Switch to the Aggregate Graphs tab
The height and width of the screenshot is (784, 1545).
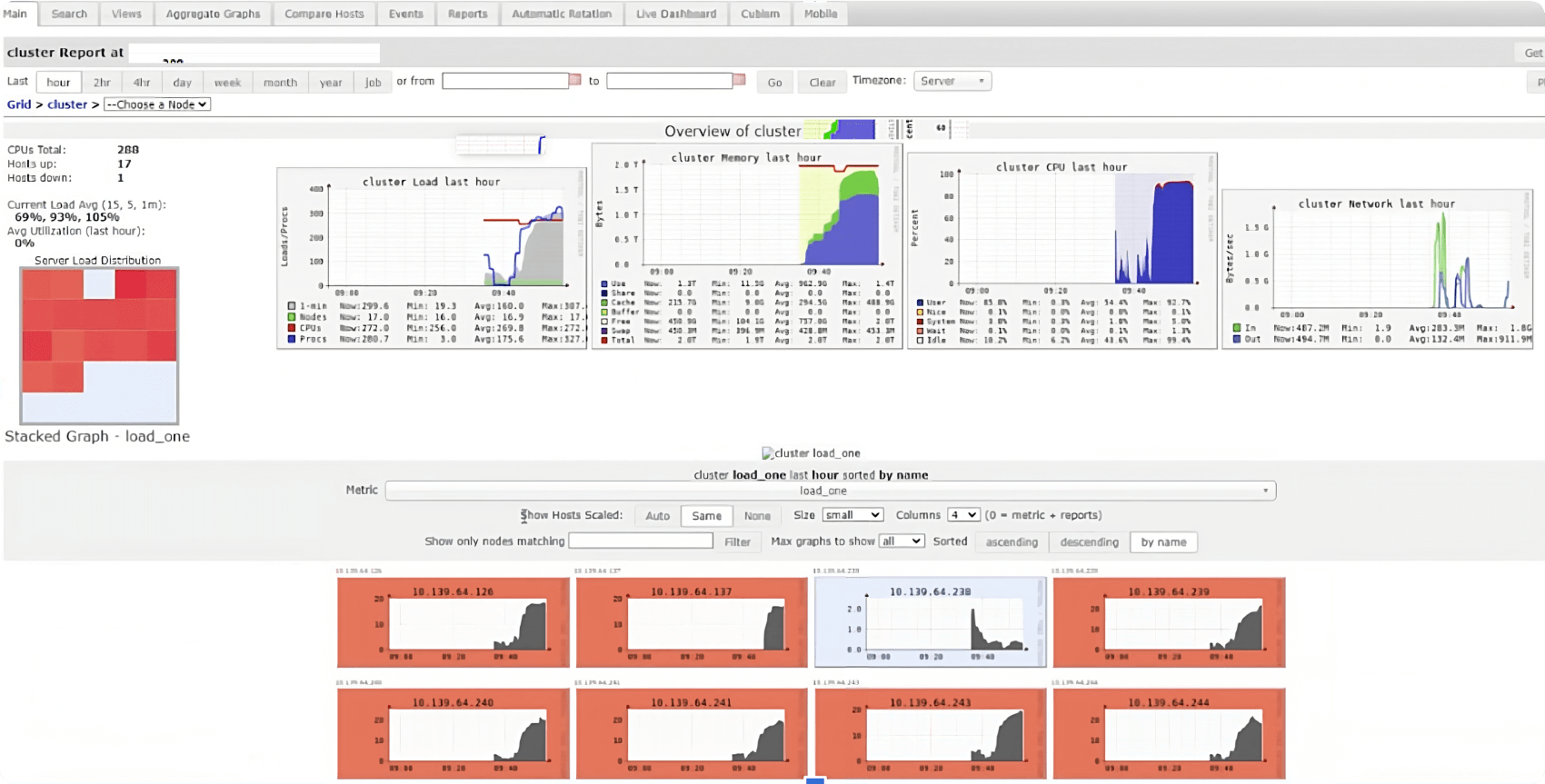pyautogui.click(x=213, y=14)
